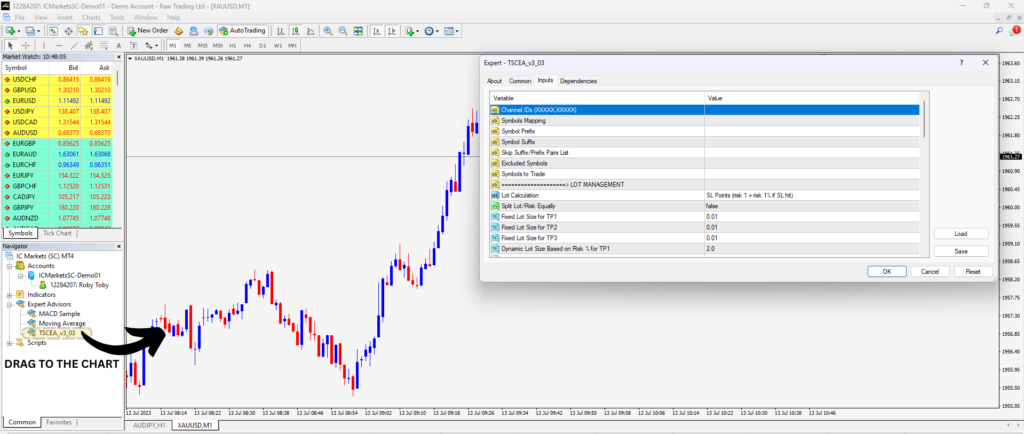The width and height of the screenshot is (1024, 434).
Task: Pick the trendline drawing tool
Action: pyautogui.click(x=74, y=46)
